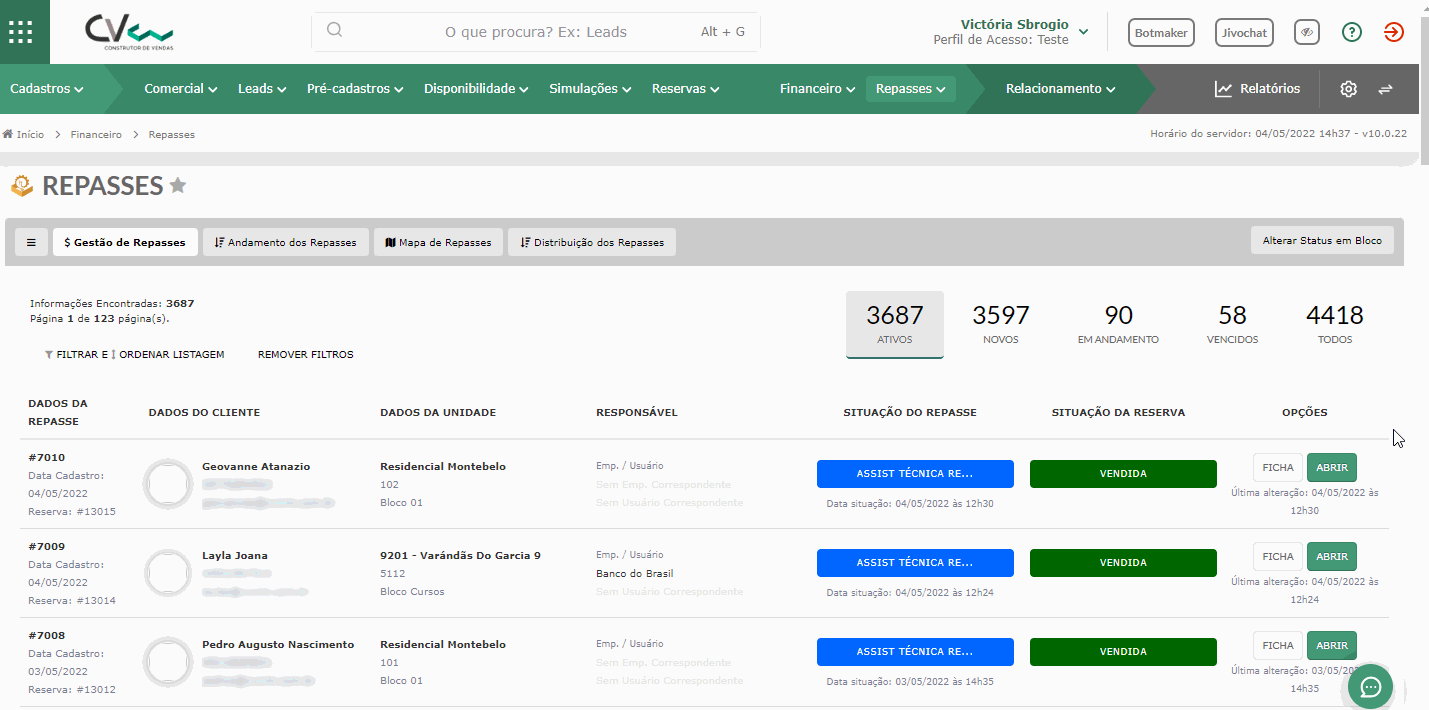Open the chat bubble widget
The width and height of the screenshot is (1429, 710).
pyautogui.click(x=1371, y=686)
